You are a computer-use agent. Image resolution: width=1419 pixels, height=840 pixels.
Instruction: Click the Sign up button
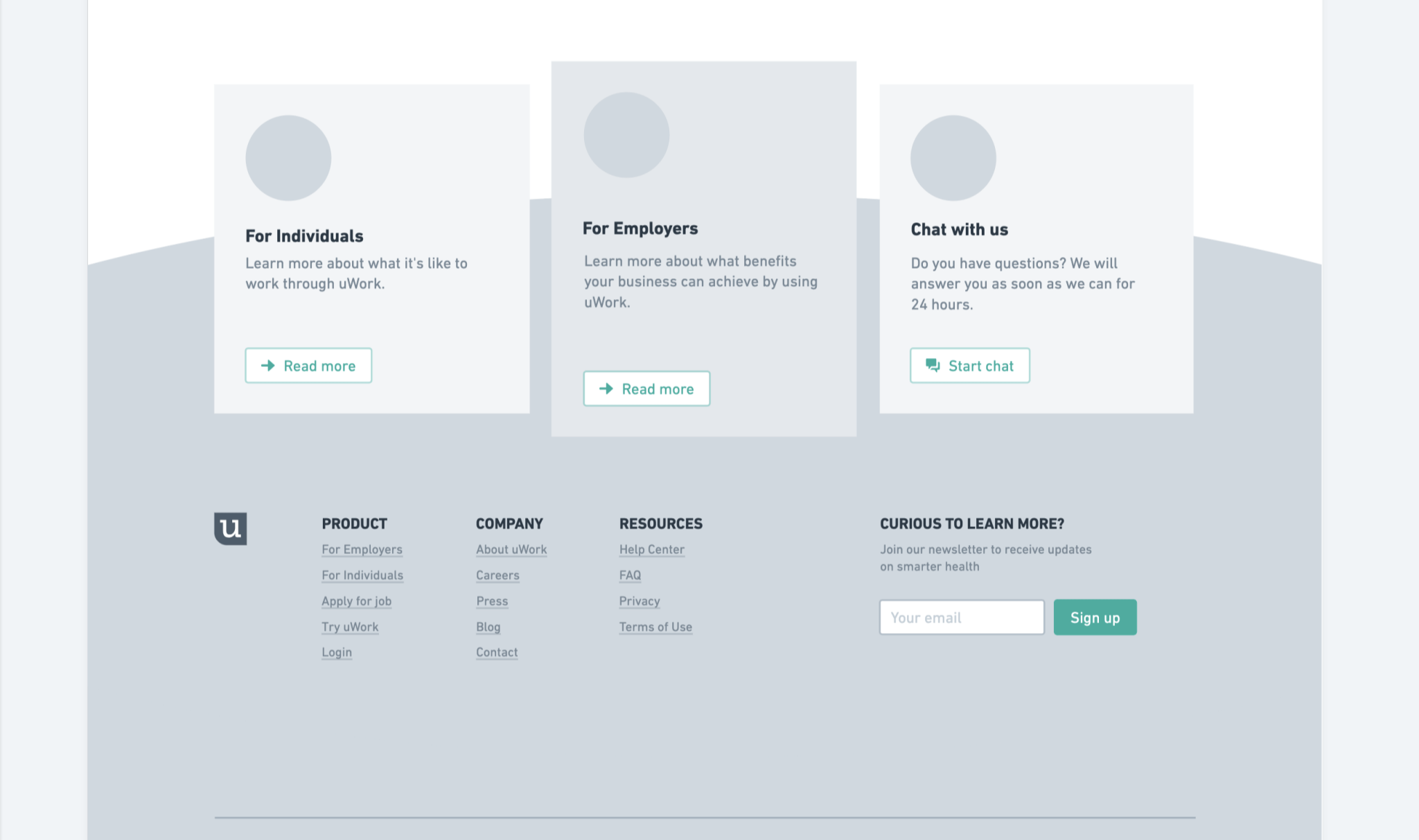tap(1095, 617)
